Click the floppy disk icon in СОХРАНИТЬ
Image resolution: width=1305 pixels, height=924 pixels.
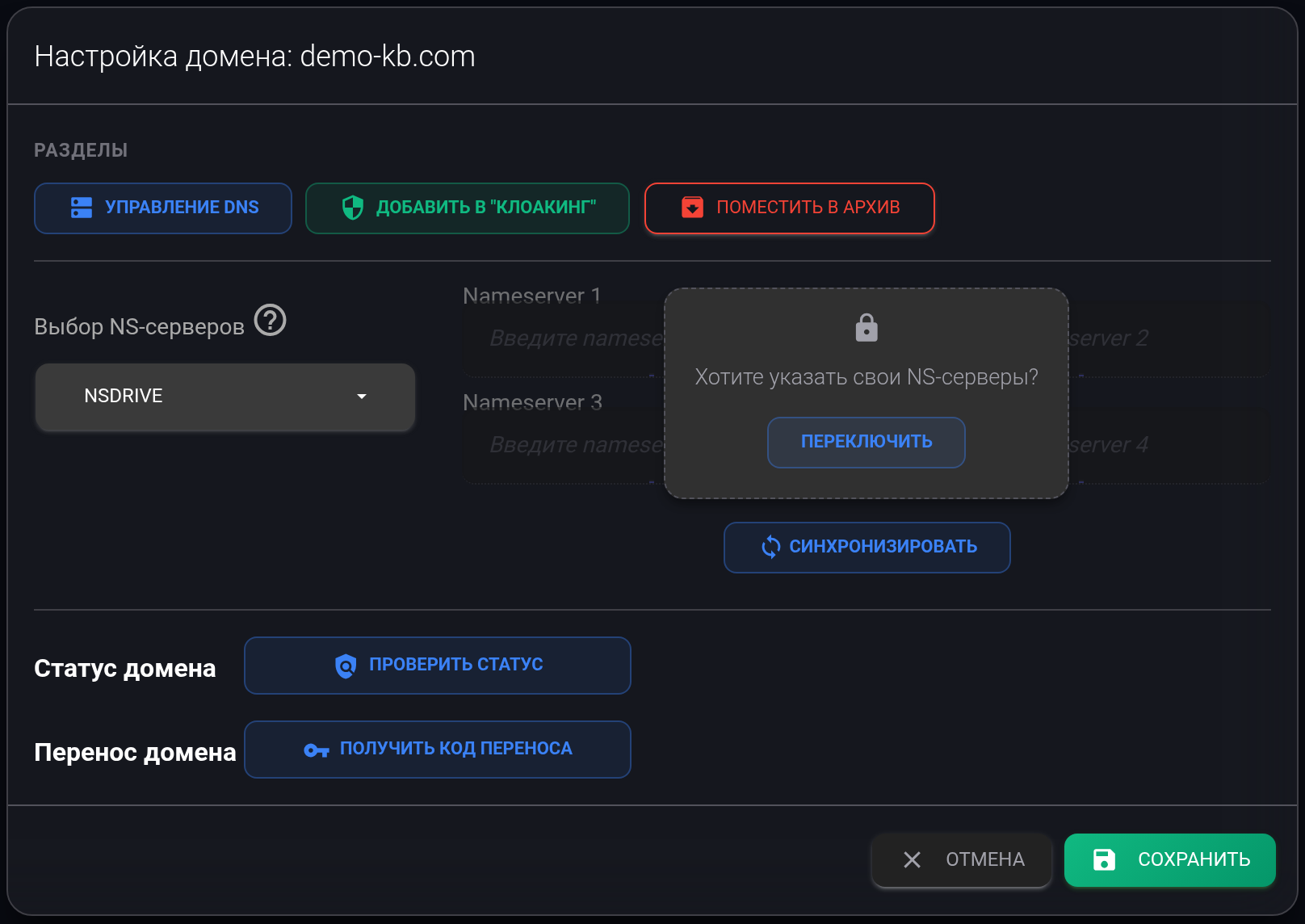(x=1104, y=859)
